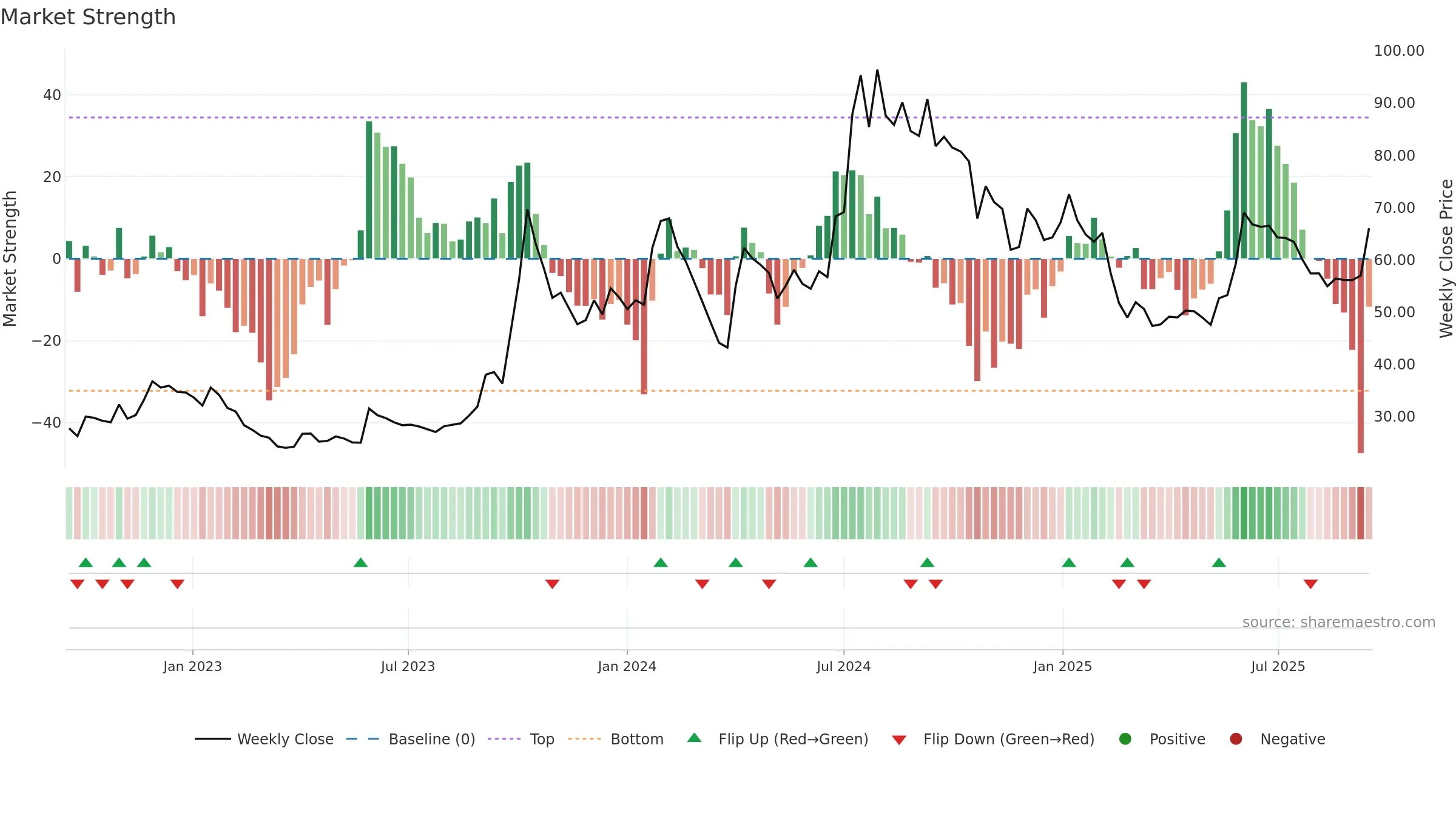
Task: Click the flip up triangle before Jul 2023
Action: 360,562
